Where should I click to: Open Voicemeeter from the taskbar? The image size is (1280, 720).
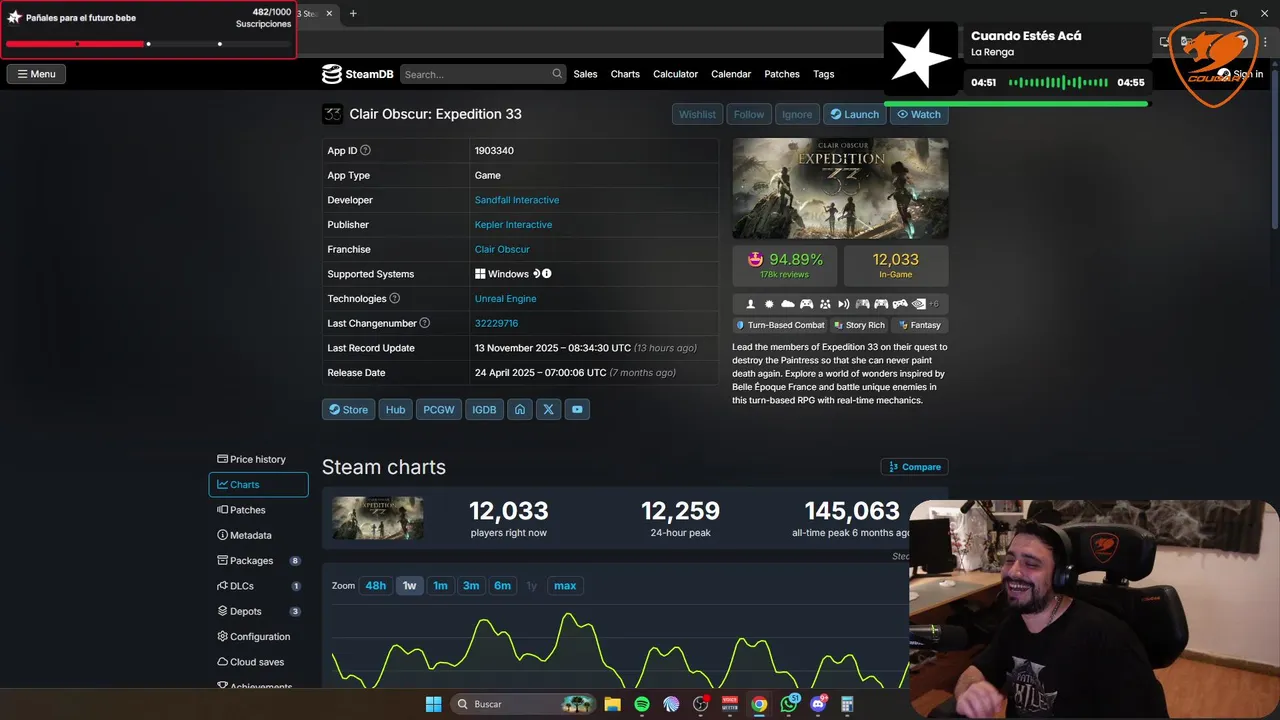coord(730,704)
